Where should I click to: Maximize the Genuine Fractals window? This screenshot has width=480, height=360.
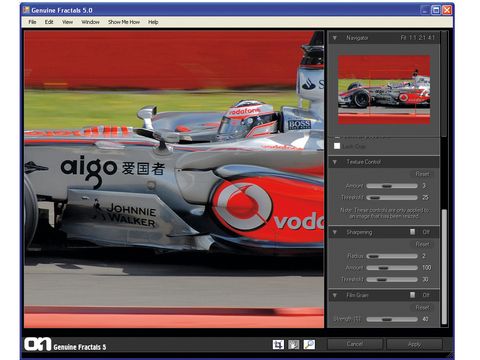(436, 10)
